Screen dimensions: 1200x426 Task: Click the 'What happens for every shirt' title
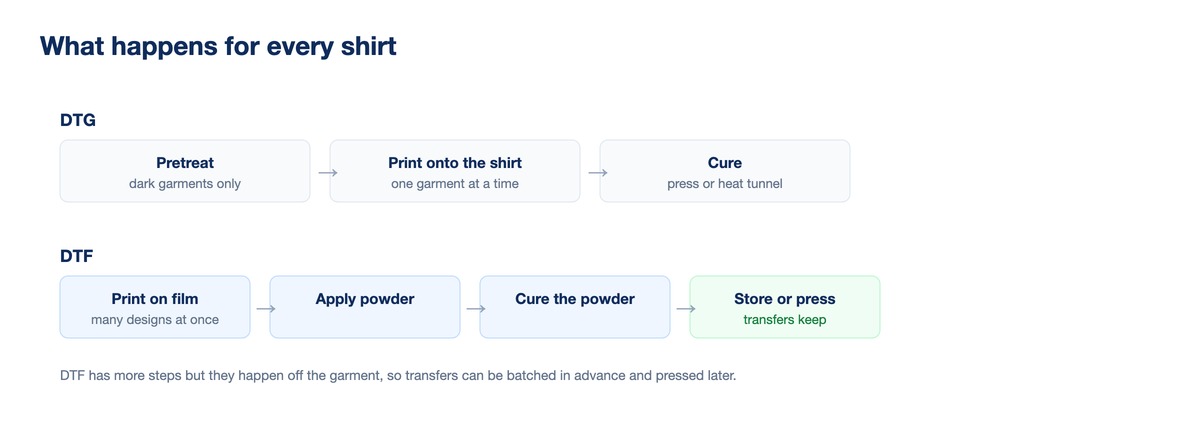pyautogui.click(x=218, y=46)
